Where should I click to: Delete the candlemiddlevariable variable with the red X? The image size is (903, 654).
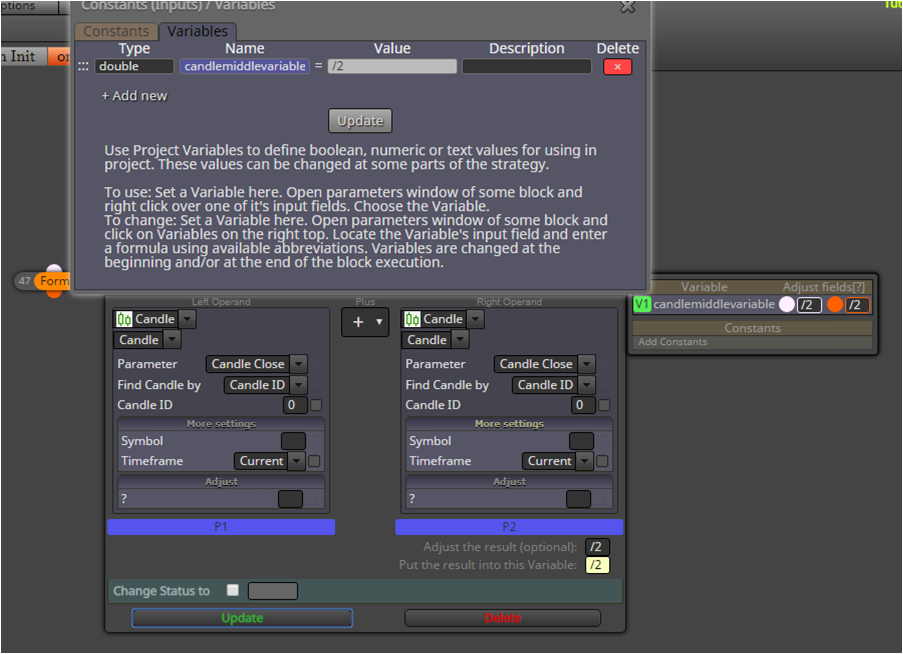point(617,67)
